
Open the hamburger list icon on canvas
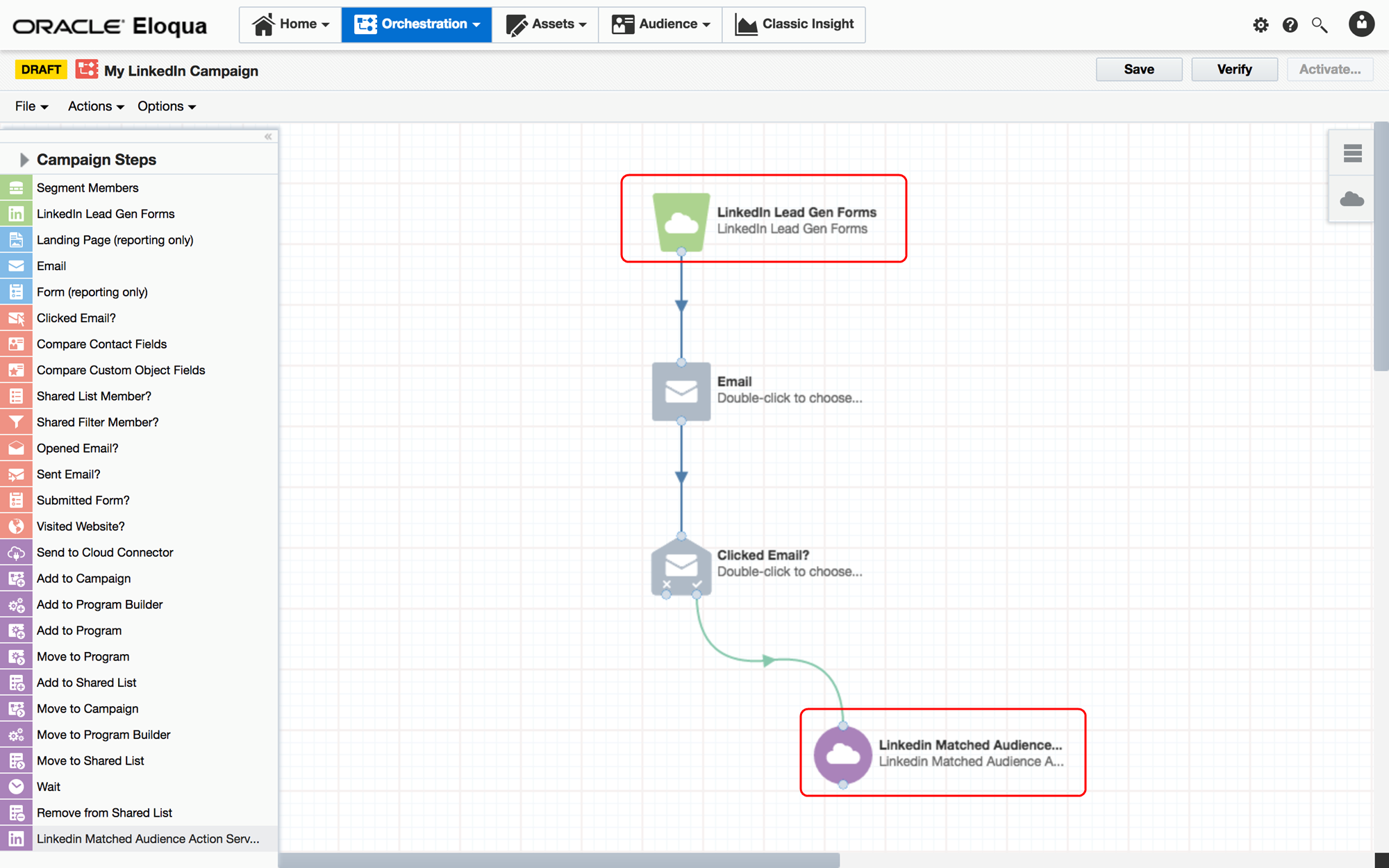1352,153
